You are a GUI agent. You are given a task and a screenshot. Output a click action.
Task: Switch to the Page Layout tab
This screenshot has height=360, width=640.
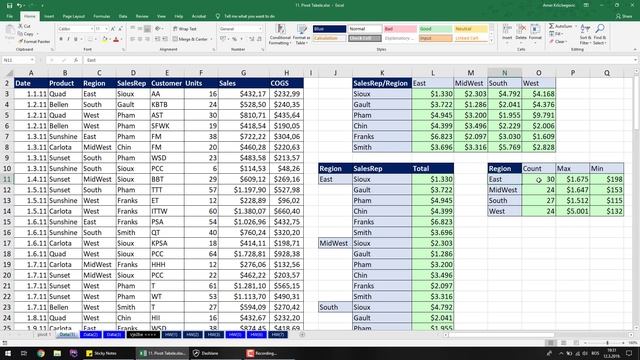(73, 16)
